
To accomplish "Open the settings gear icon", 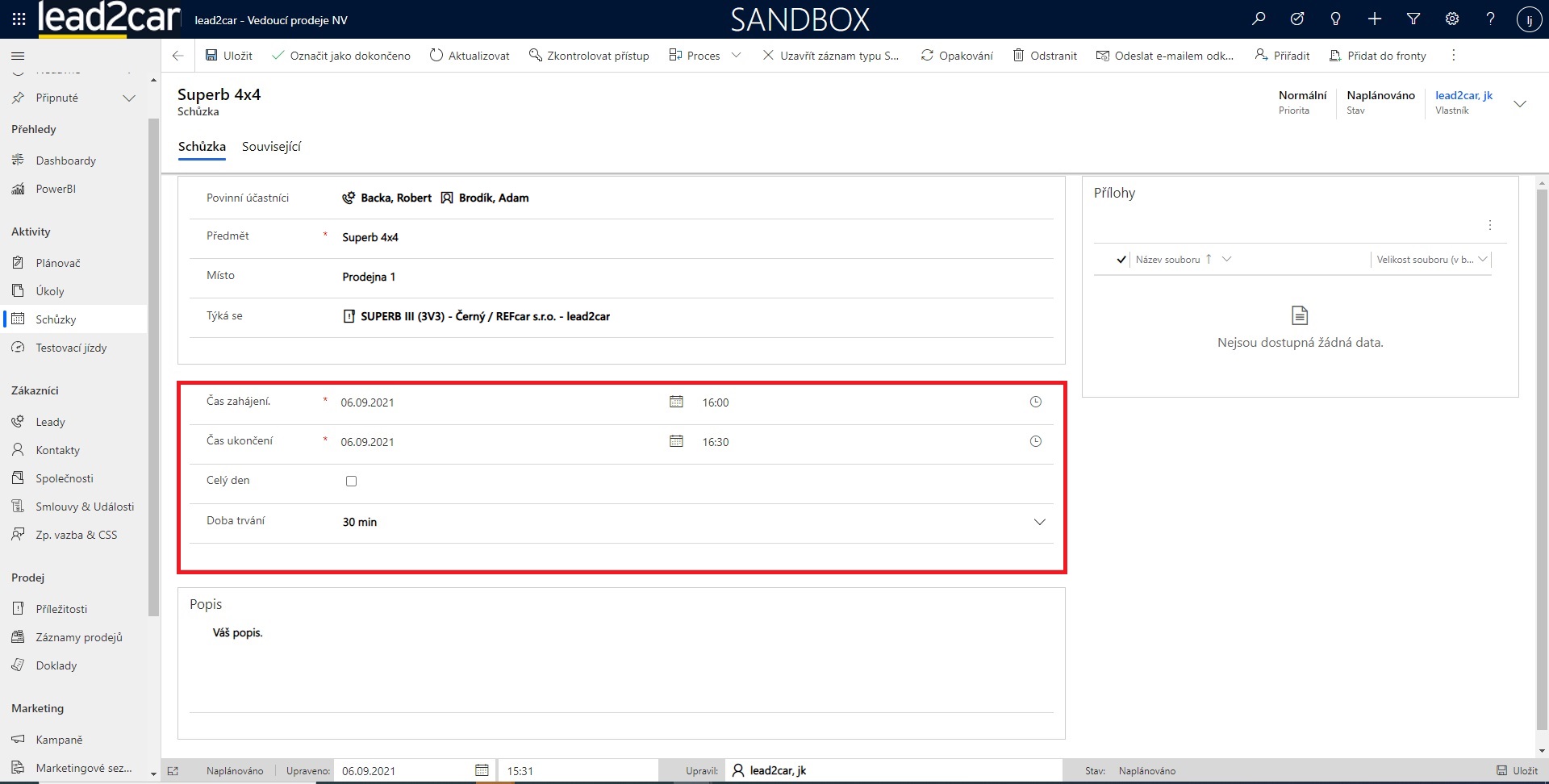I will 1452,19.
